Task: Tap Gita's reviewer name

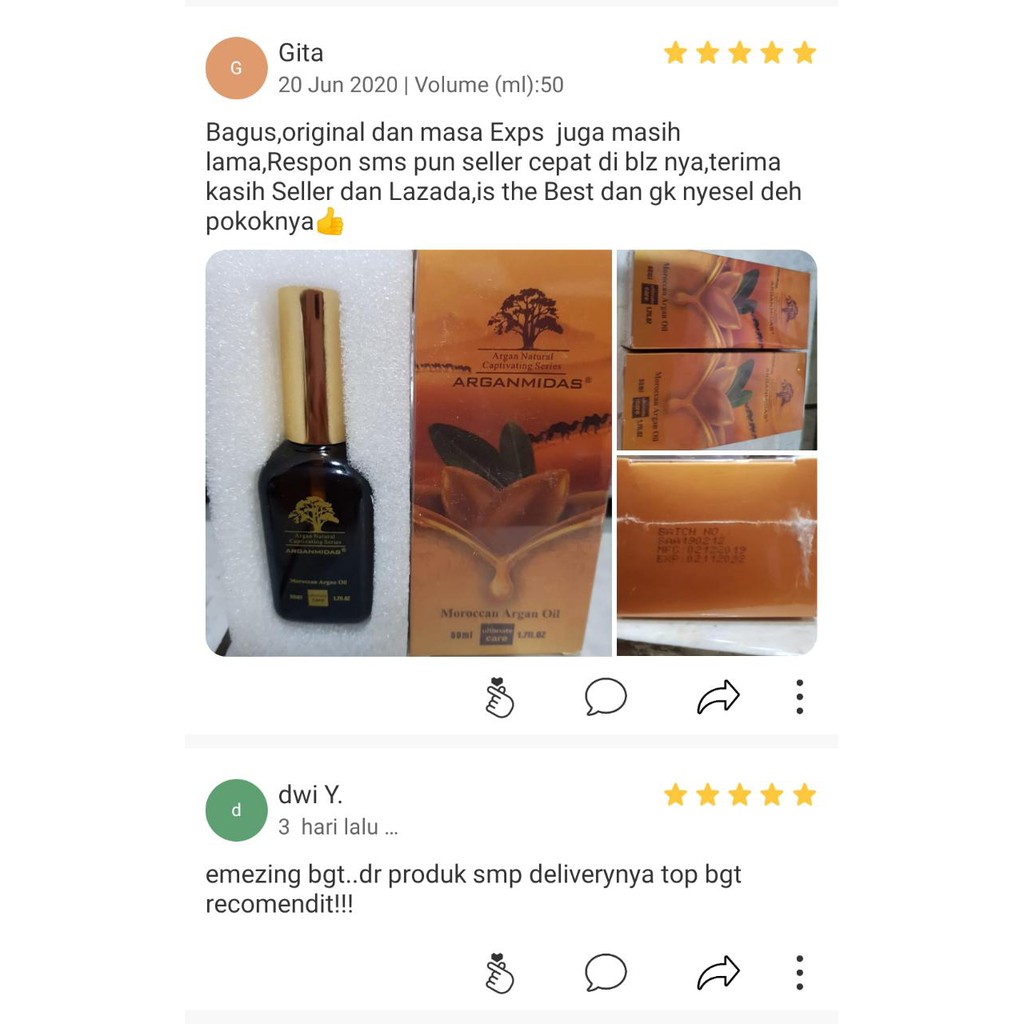Action: [300, 53]
